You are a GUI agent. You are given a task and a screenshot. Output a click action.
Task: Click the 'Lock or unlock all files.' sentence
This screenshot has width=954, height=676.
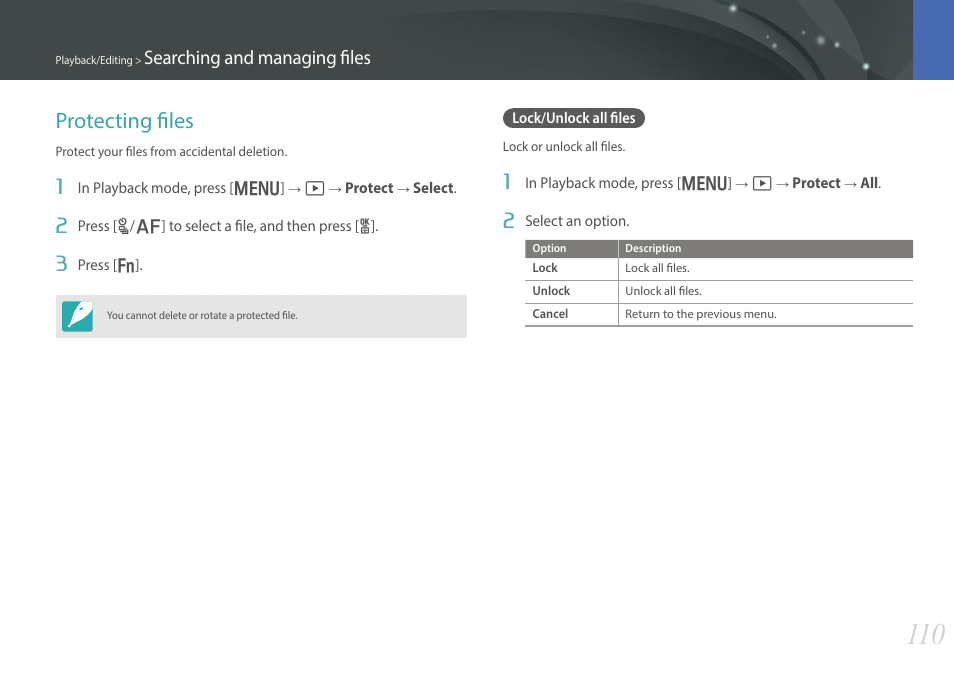tap(563, 147)
